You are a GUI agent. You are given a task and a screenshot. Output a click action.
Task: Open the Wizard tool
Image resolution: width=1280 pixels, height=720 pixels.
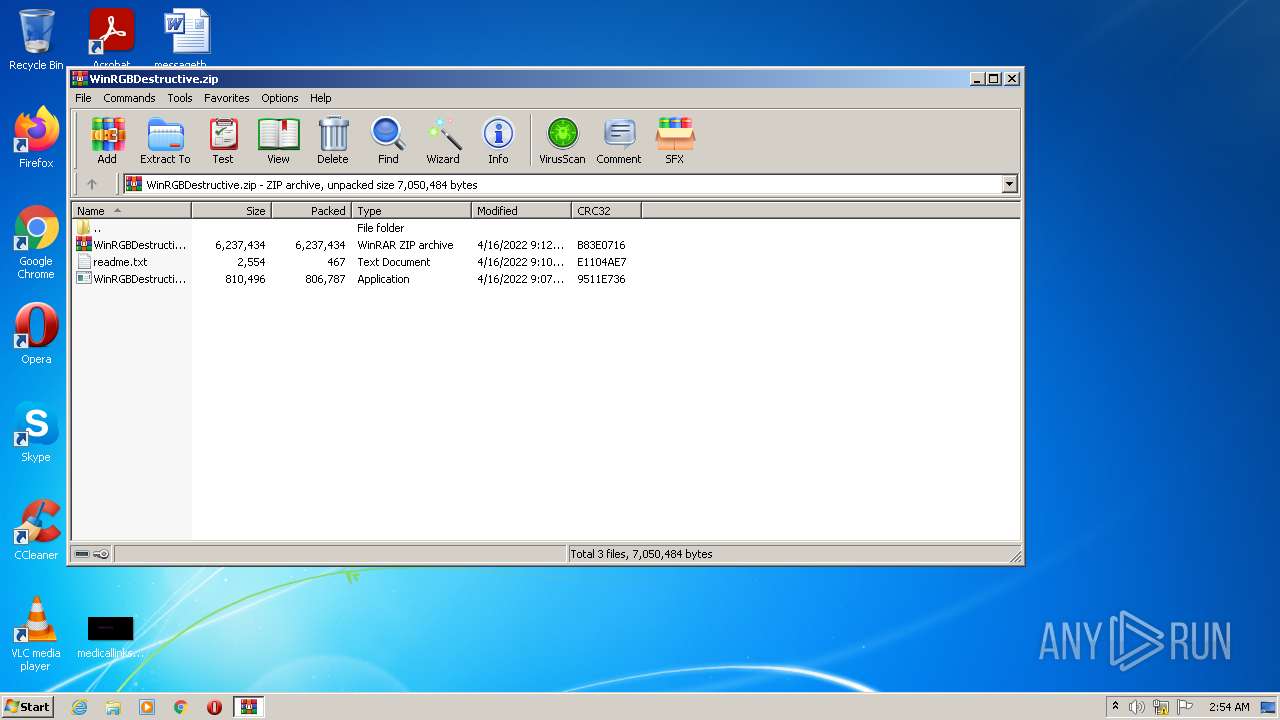[443, 141]
